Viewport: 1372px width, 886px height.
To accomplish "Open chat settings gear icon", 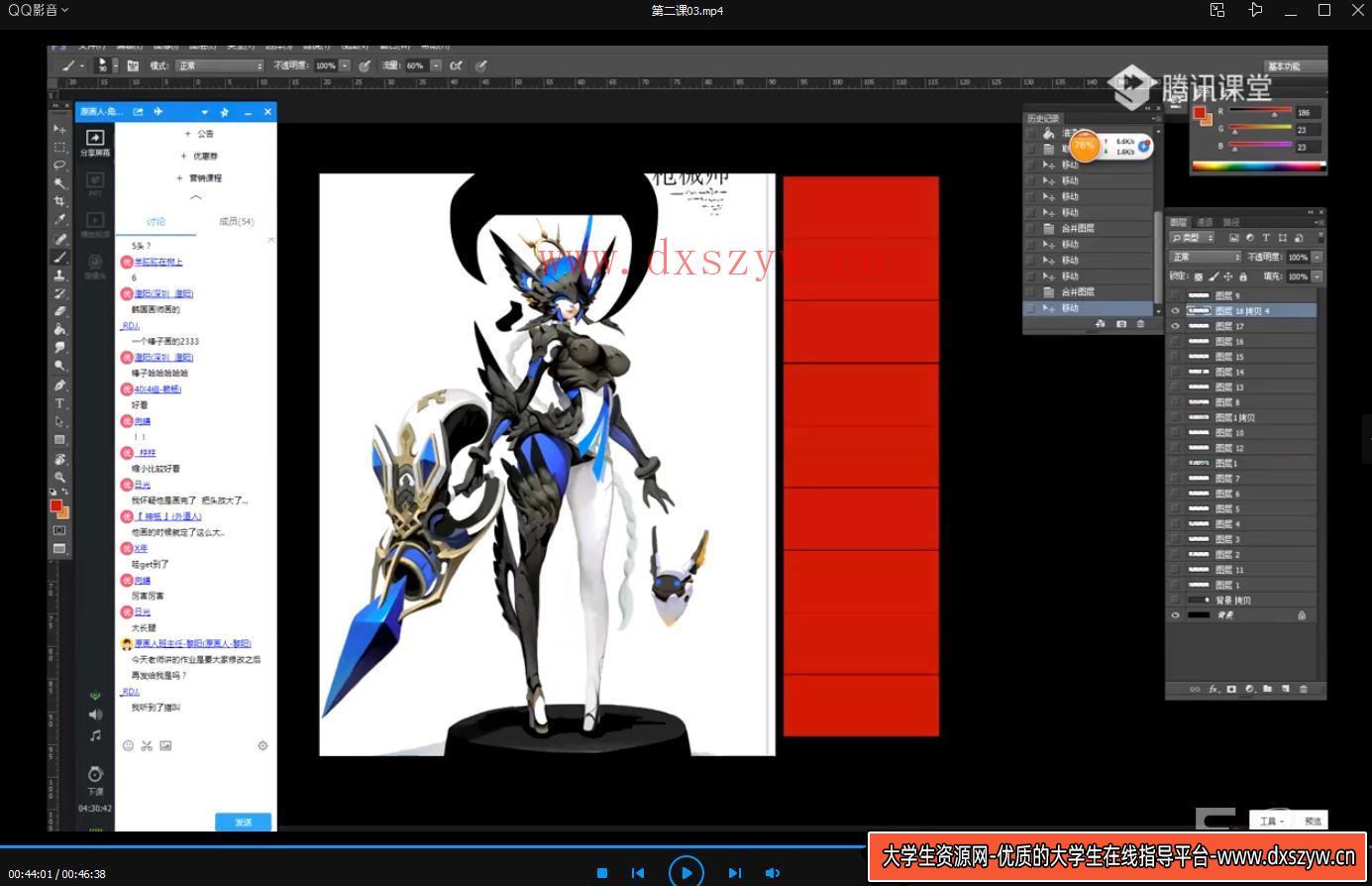I will point(263,745).
